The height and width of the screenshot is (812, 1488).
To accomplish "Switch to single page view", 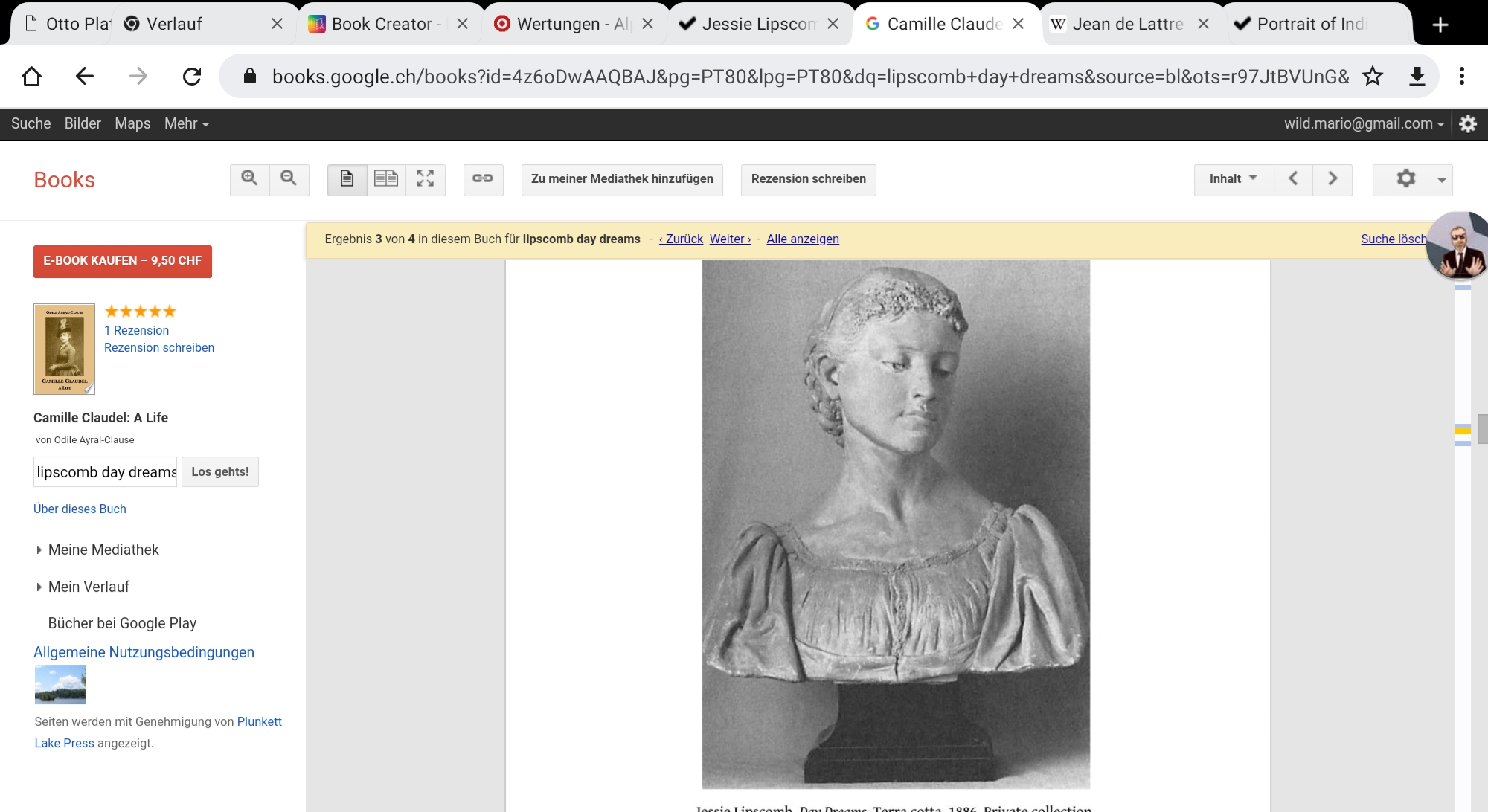I will (347, 178).
